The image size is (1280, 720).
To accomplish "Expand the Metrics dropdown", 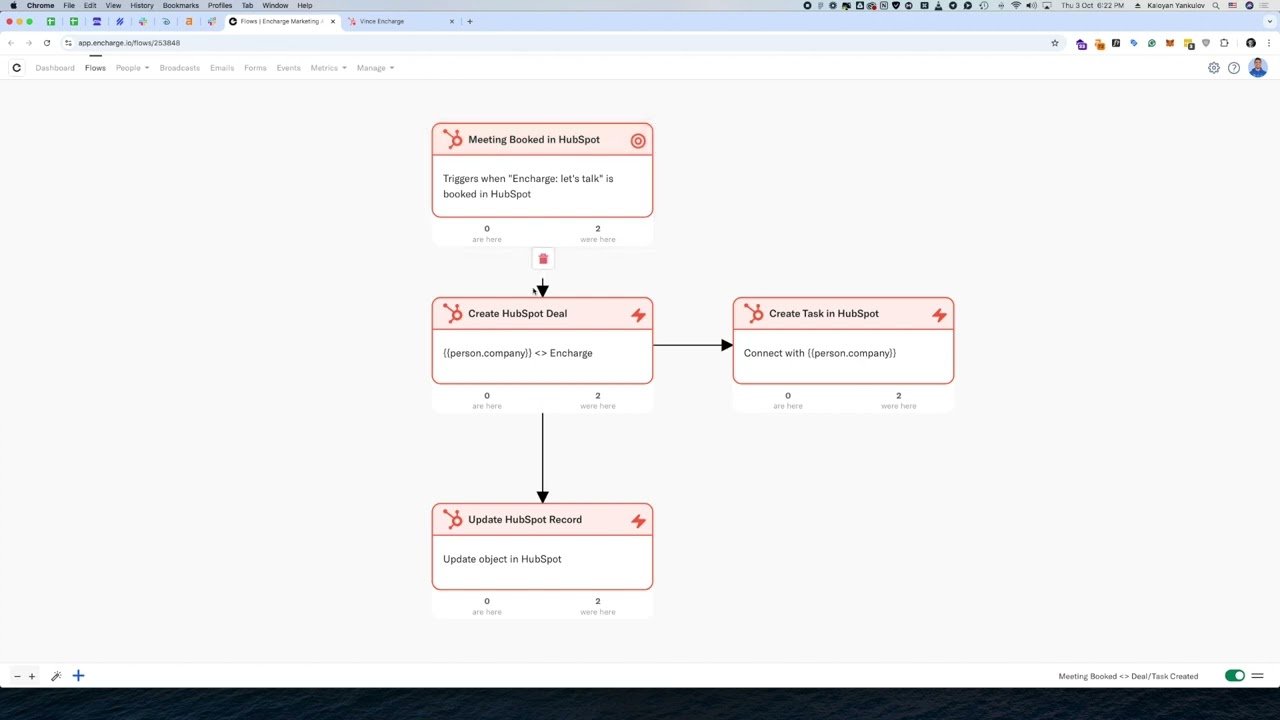I will (328, 68).
